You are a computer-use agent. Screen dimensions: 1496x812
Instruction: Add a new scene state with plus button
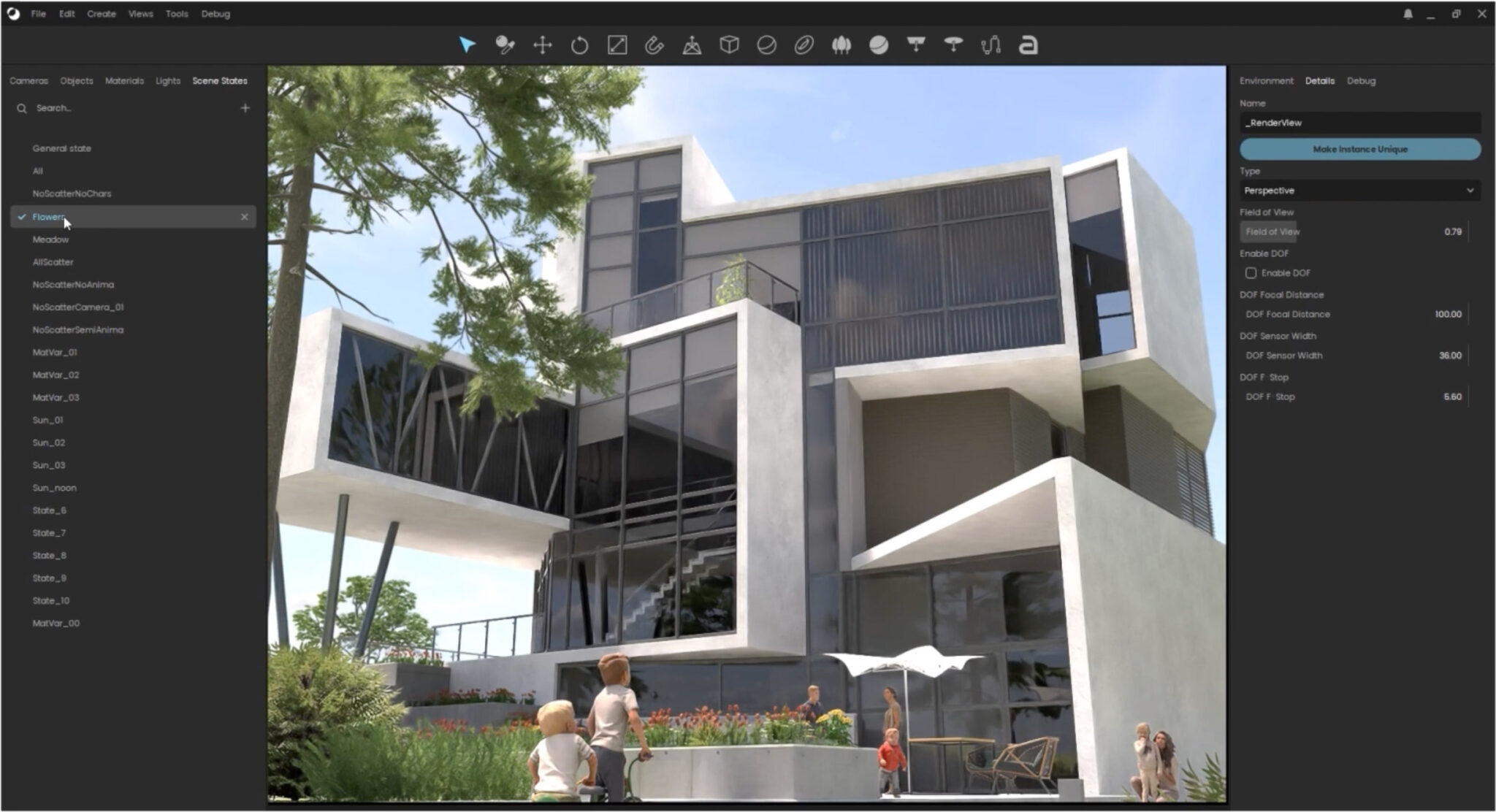coord(245,107)
